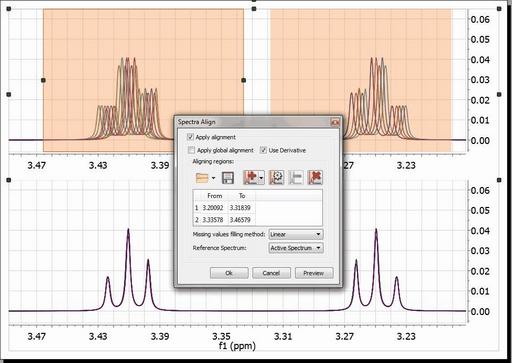Select region row 1 From value 3.20092
Image resolution: width=512 pixels, height=363 pixels.
[x=213, y=208]
